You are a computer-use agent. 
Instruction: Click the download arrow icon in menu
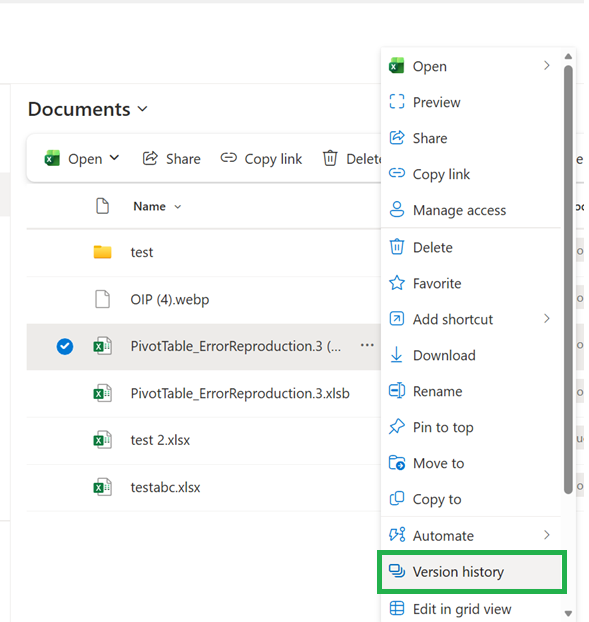coord(397,355)
